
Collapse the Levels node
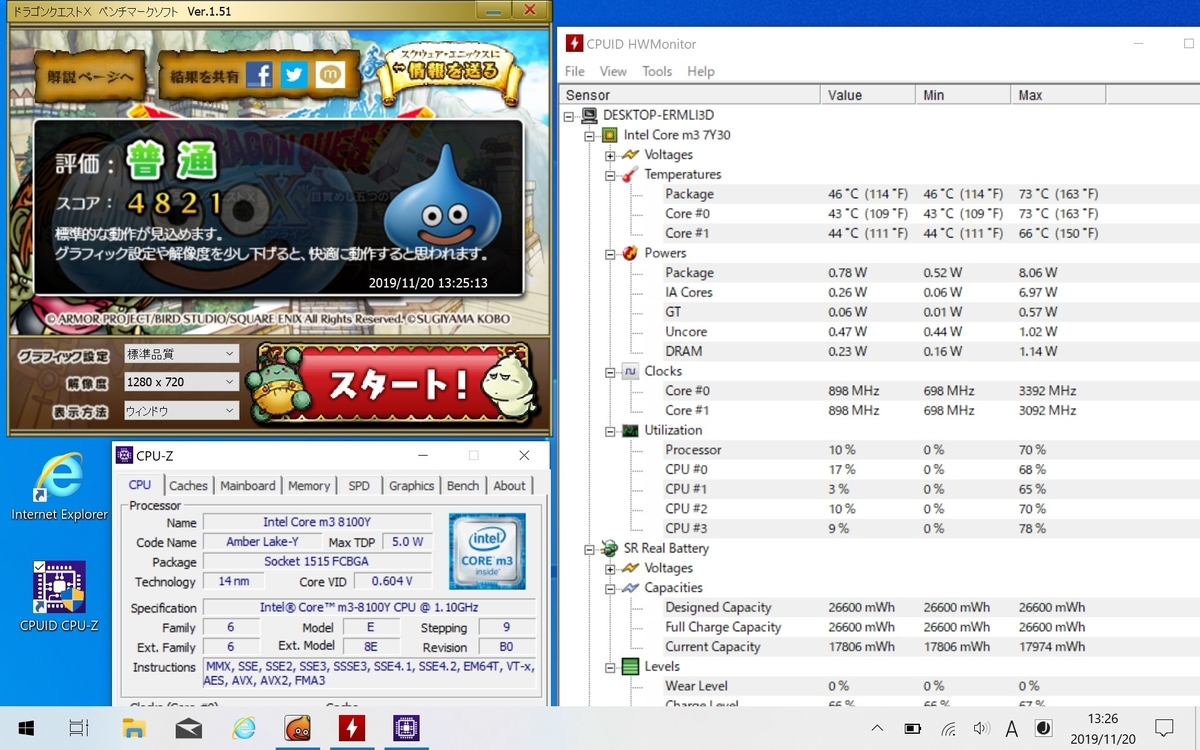pyautogui.click(x=610, y=667)
